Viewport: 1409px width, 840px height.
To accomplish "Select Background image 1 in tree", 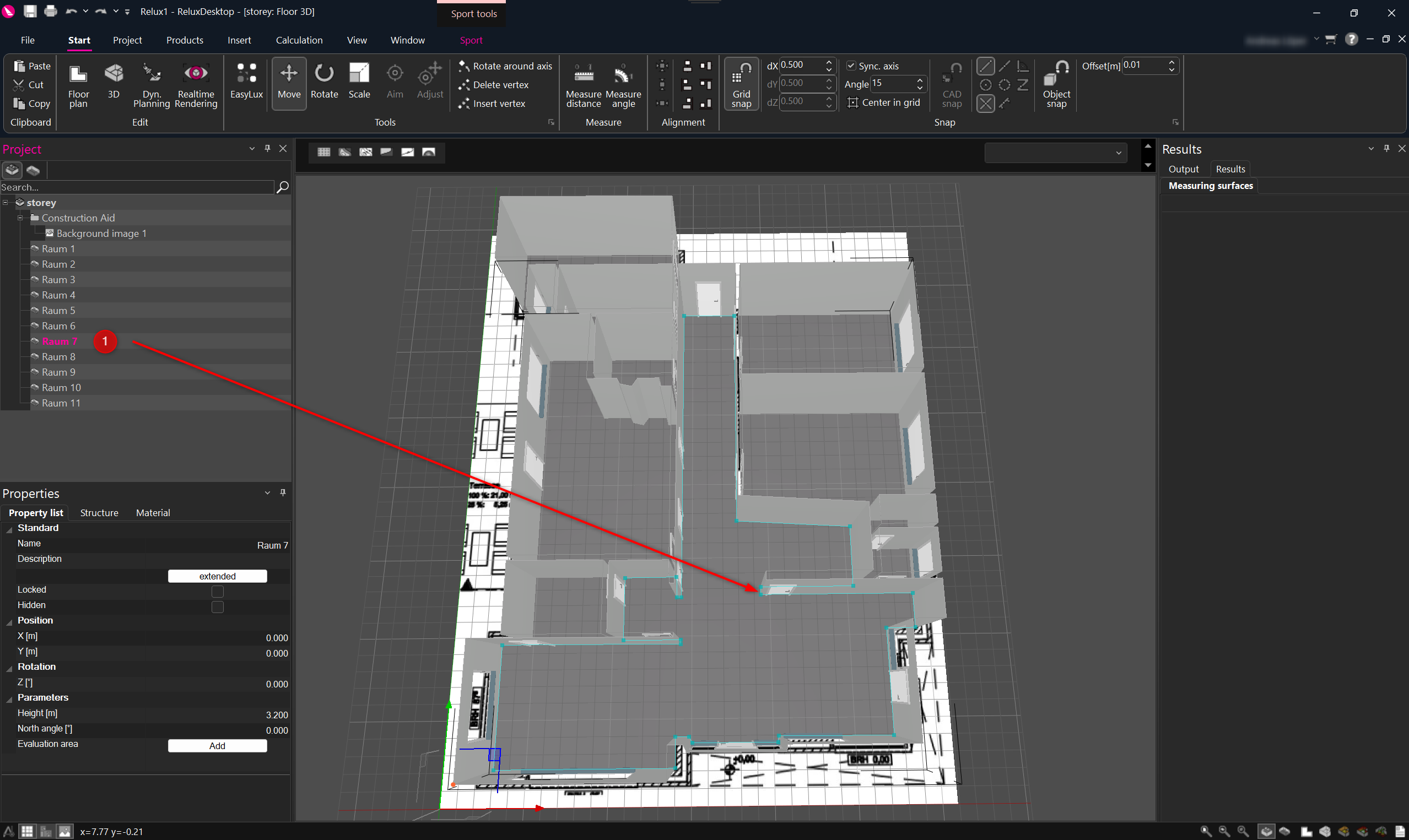I will [101, 233].
